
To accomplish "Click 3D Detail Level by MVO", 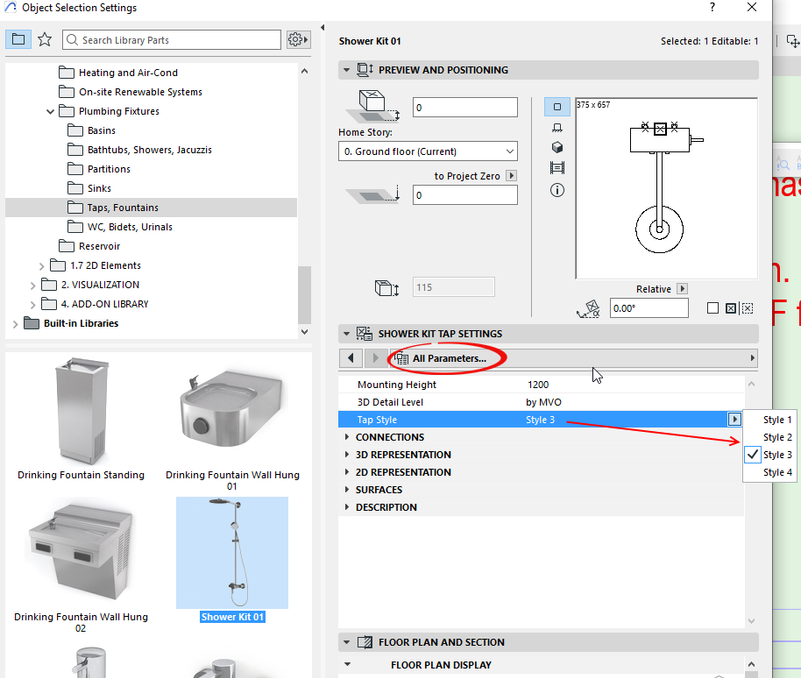I will pyautogui.click(x=544, y=402).
